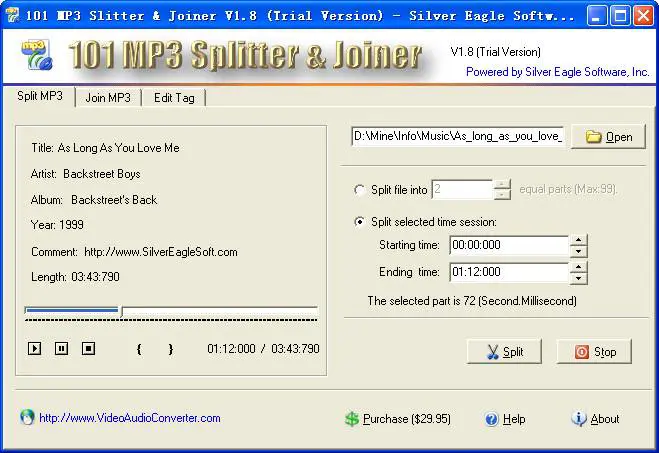Play the loaded MP3 track
Image resolution: width=659 pixels, height=453 pixels.
click(x=34, y=348)
